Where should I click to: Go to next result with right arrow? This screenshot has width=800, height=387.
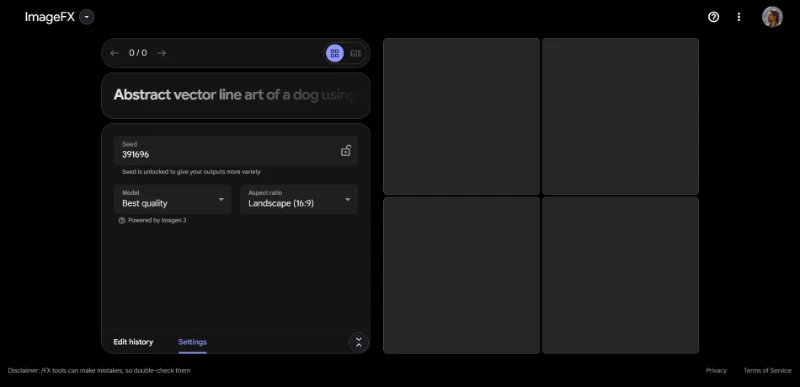tap(162, 53)
